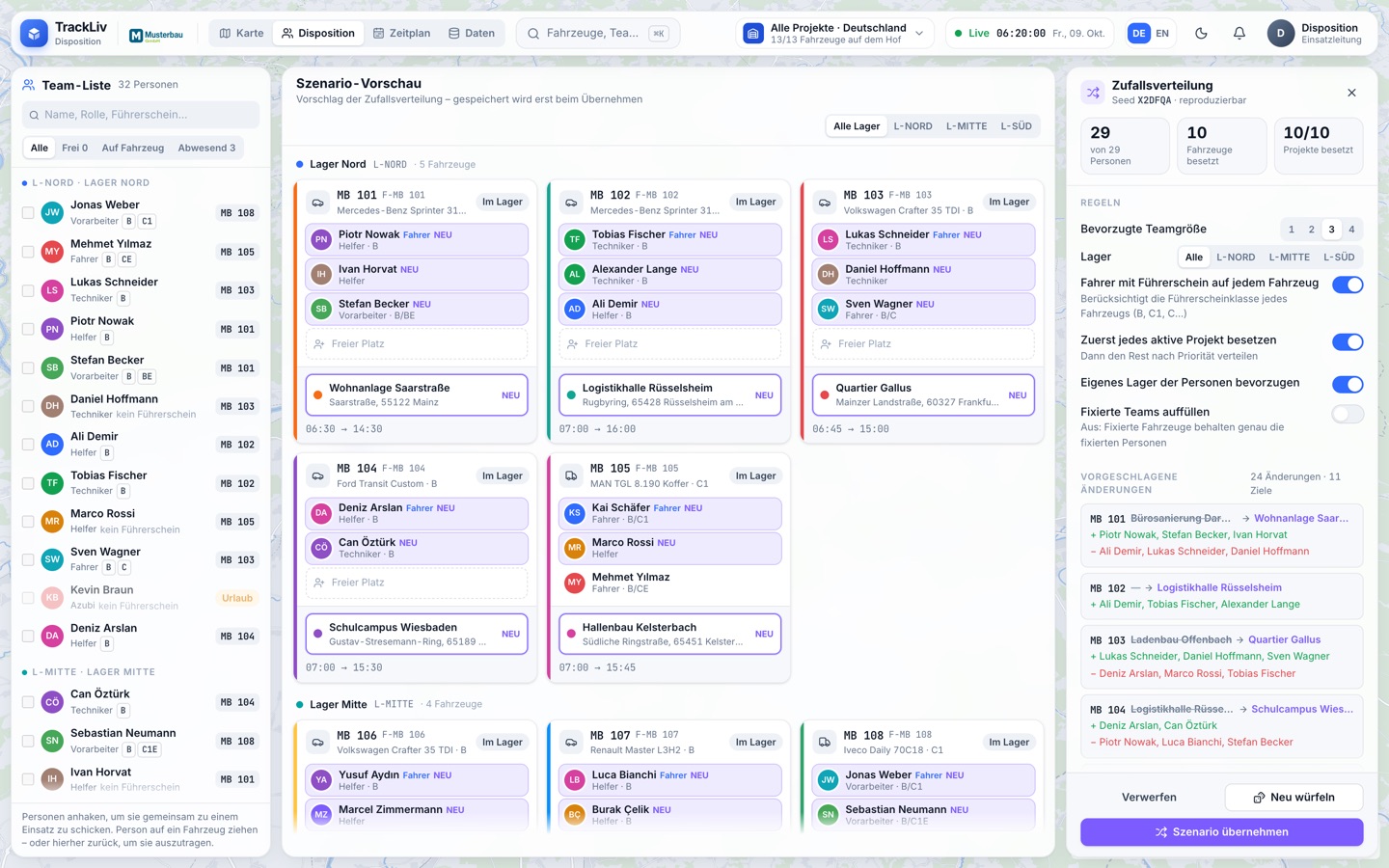Open the Zeitplan tab
Image resolution: width=1389 pixels, height=868 pixels.
pos(401,34)
